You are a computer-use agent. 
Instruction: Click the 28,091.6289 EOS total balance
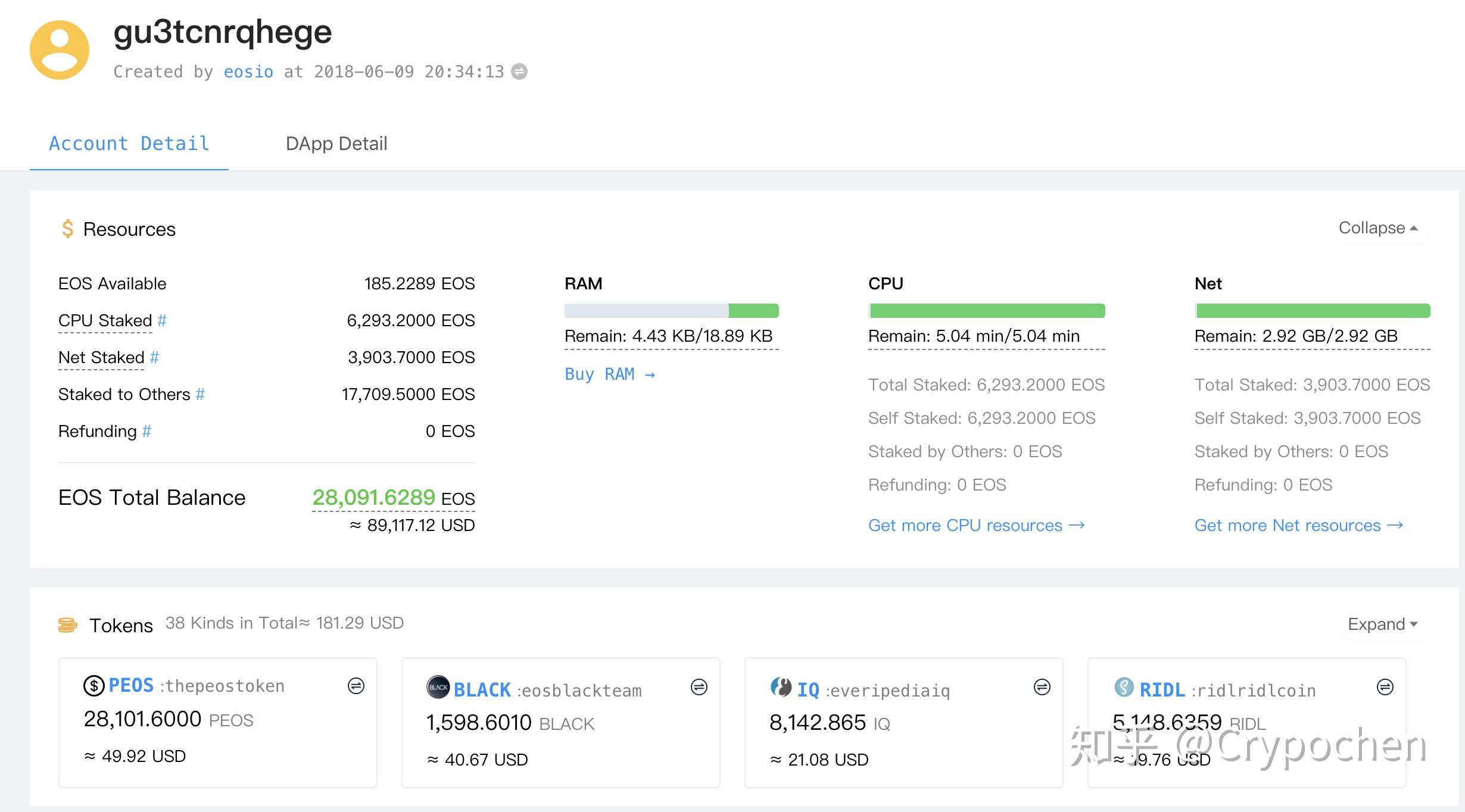tap(394, 497)
